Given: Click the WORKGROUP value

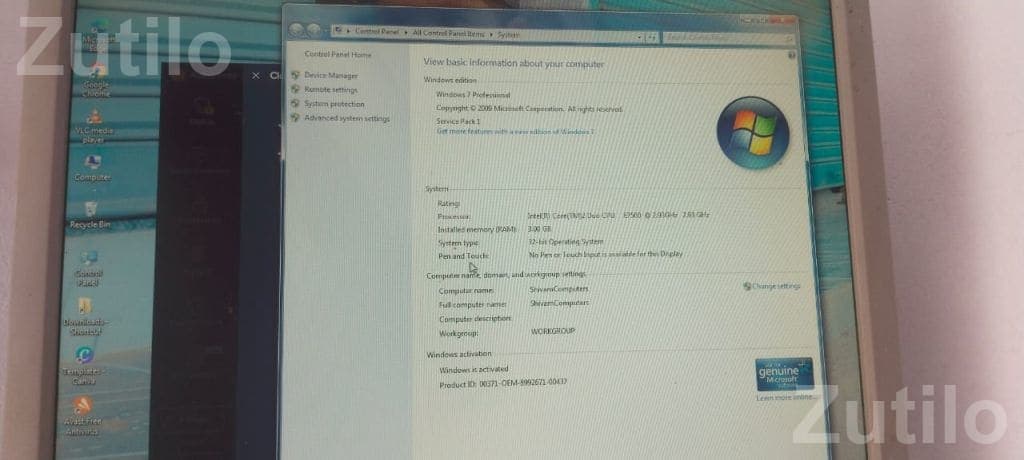Looking at the screenshot, I should coord(553,331).
